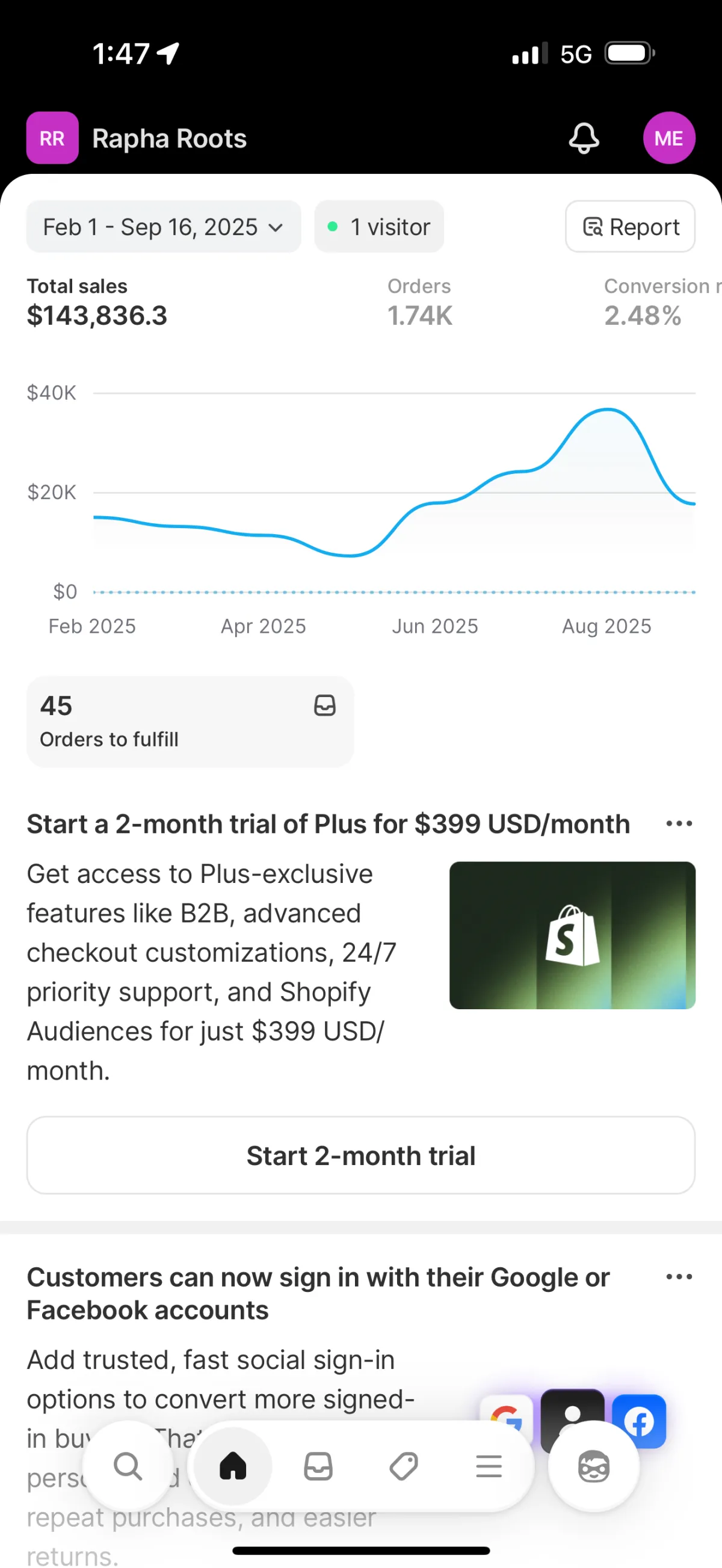The width and height of the screenshot is (722, 1568).
Task: Open search from bottom bar
Action: pos(128,1466)
